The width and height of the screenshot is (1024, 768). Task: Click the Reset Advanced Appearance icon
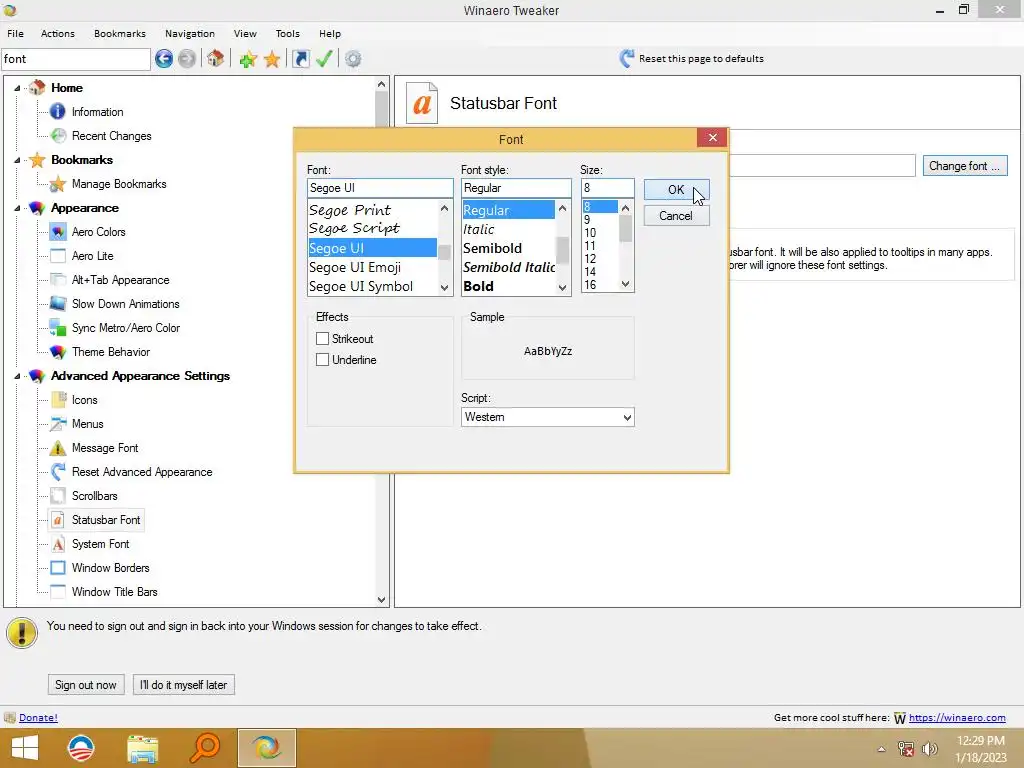(x=58, y=472)
